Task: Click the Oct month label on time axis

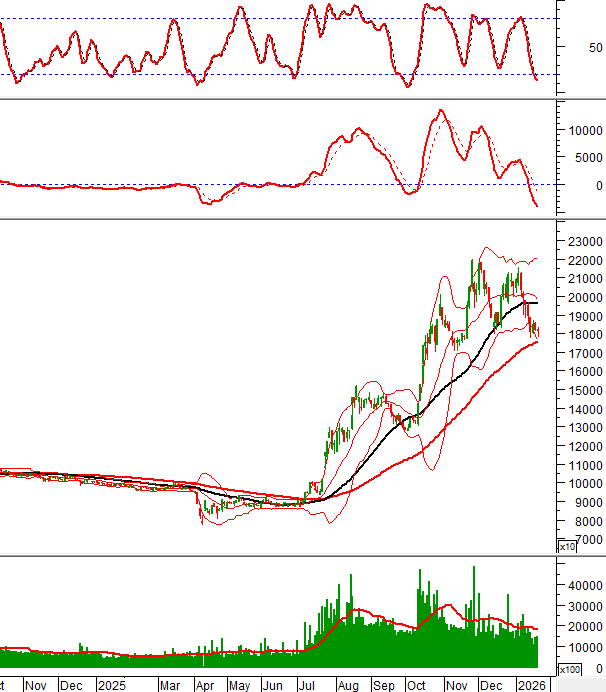Action: click(419, 685)
